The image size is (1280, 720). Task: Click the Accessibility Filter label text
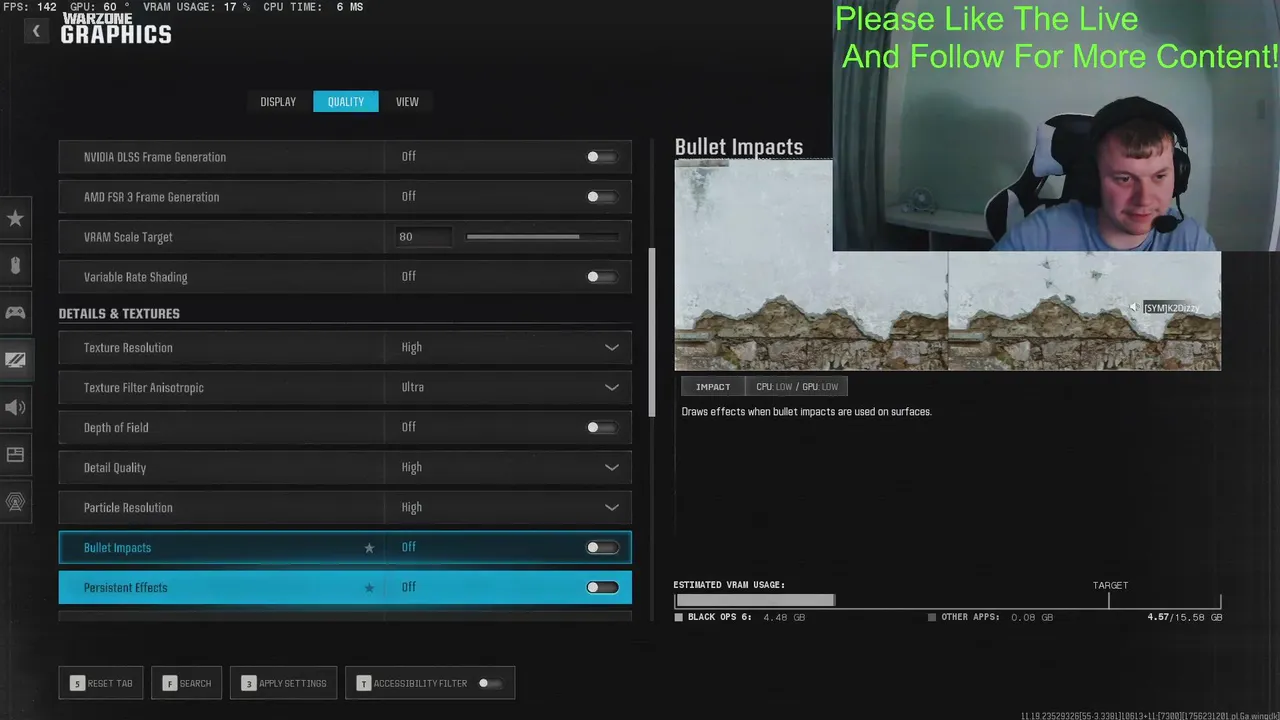coord(420,684)
